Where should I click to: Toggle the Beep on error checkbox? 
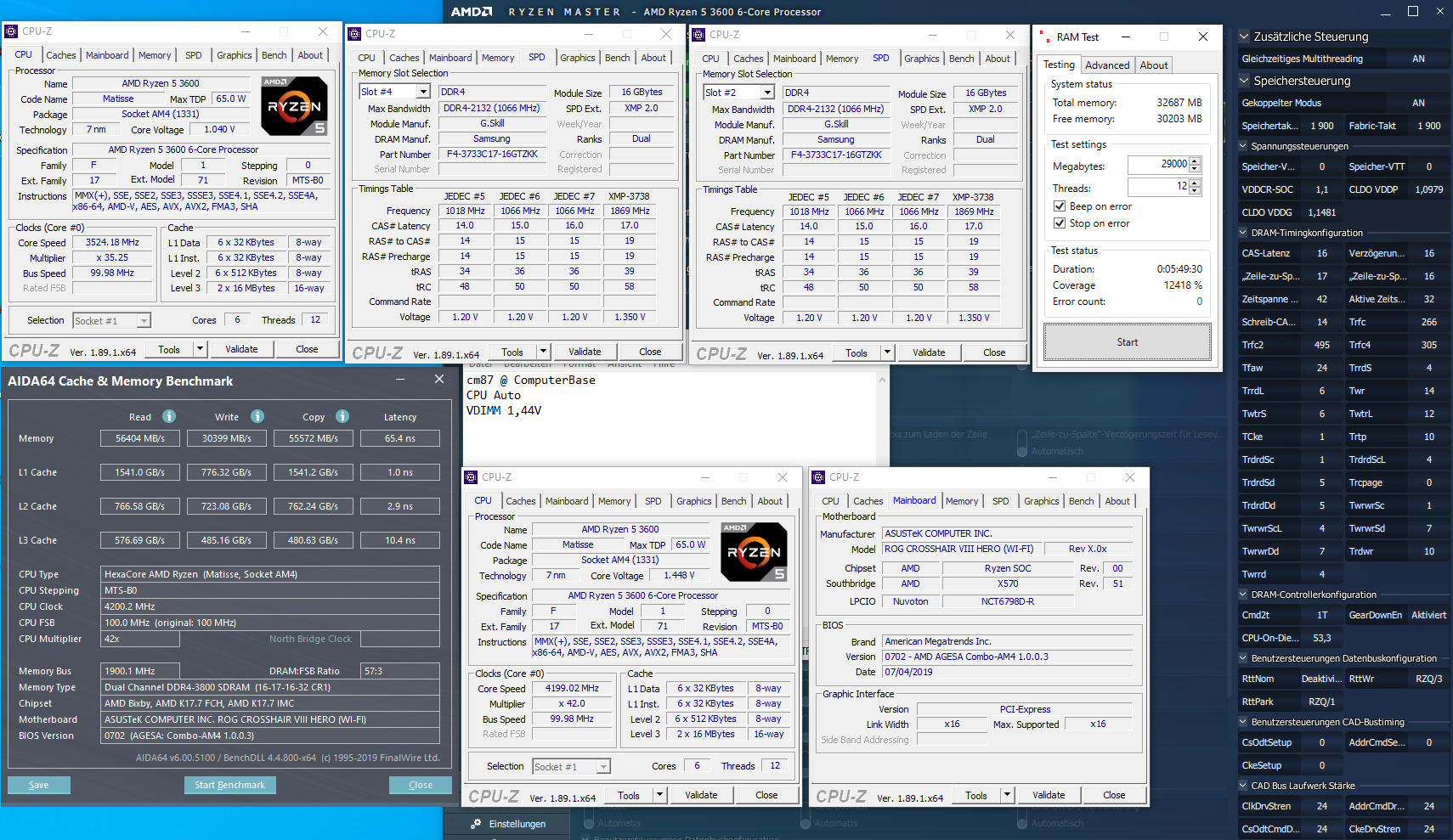(x=1060, y=206)
